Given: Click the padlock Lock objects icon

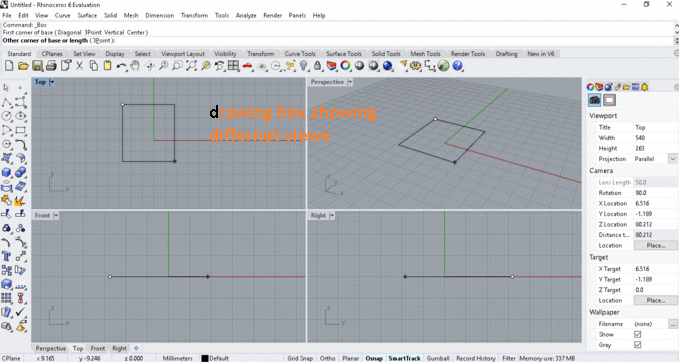Looking at the screenshot, I should point(317,65).
